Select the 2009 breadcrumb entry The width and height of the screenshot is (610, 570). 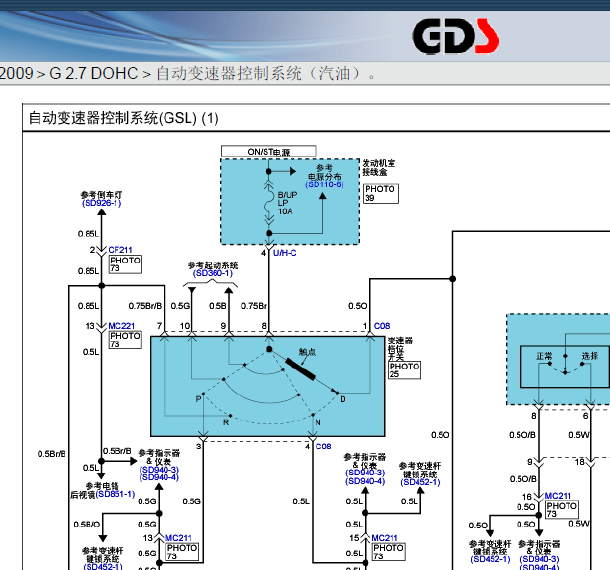pyautogui.click(x=16, y=73)
